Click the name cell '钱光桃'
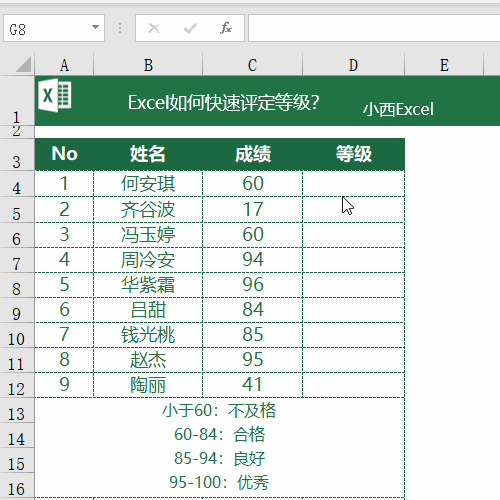This screenshot has width=500, height=500. [148, 335]
